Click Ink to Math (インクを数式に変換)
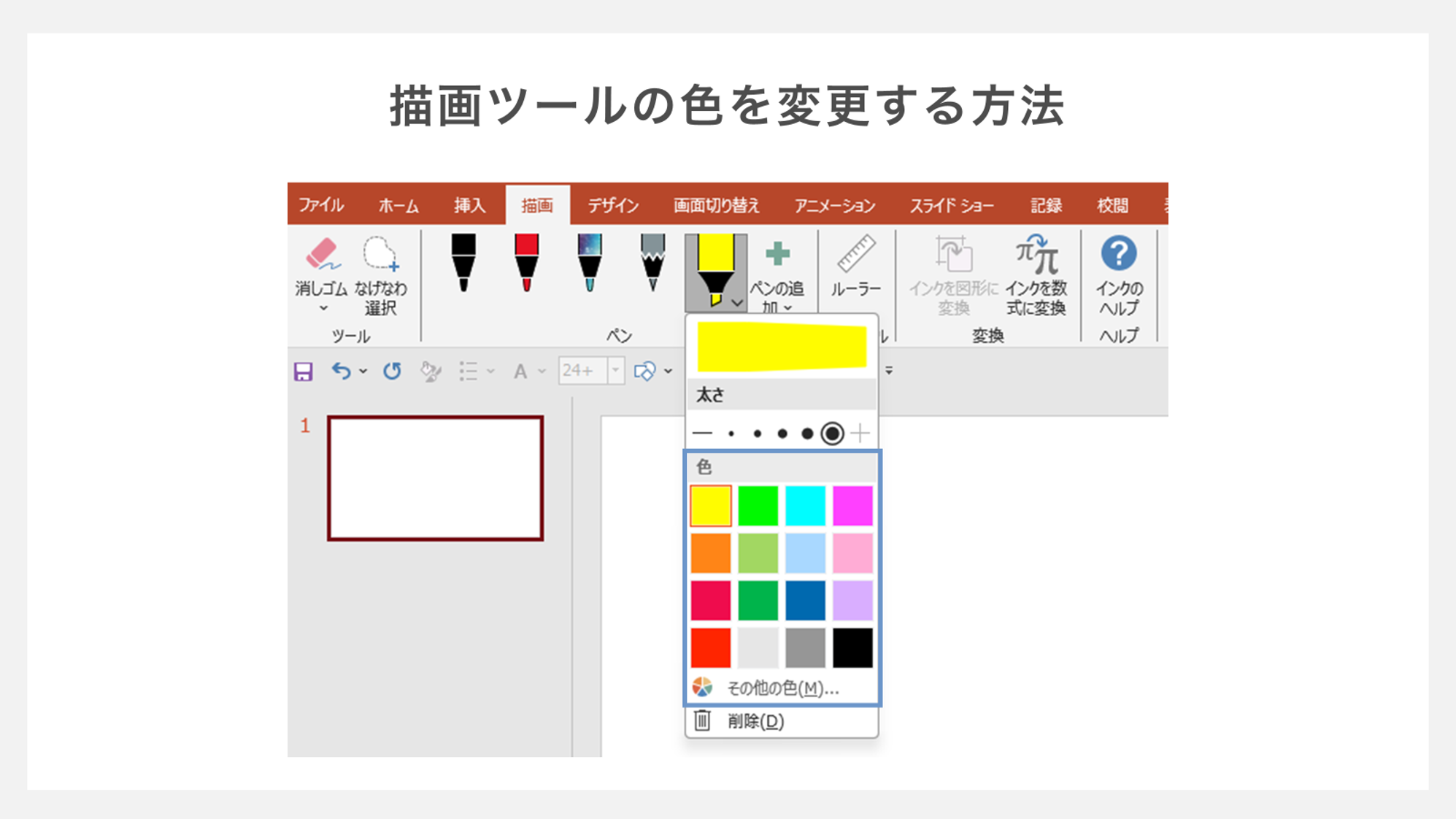 click(1036, 276)
